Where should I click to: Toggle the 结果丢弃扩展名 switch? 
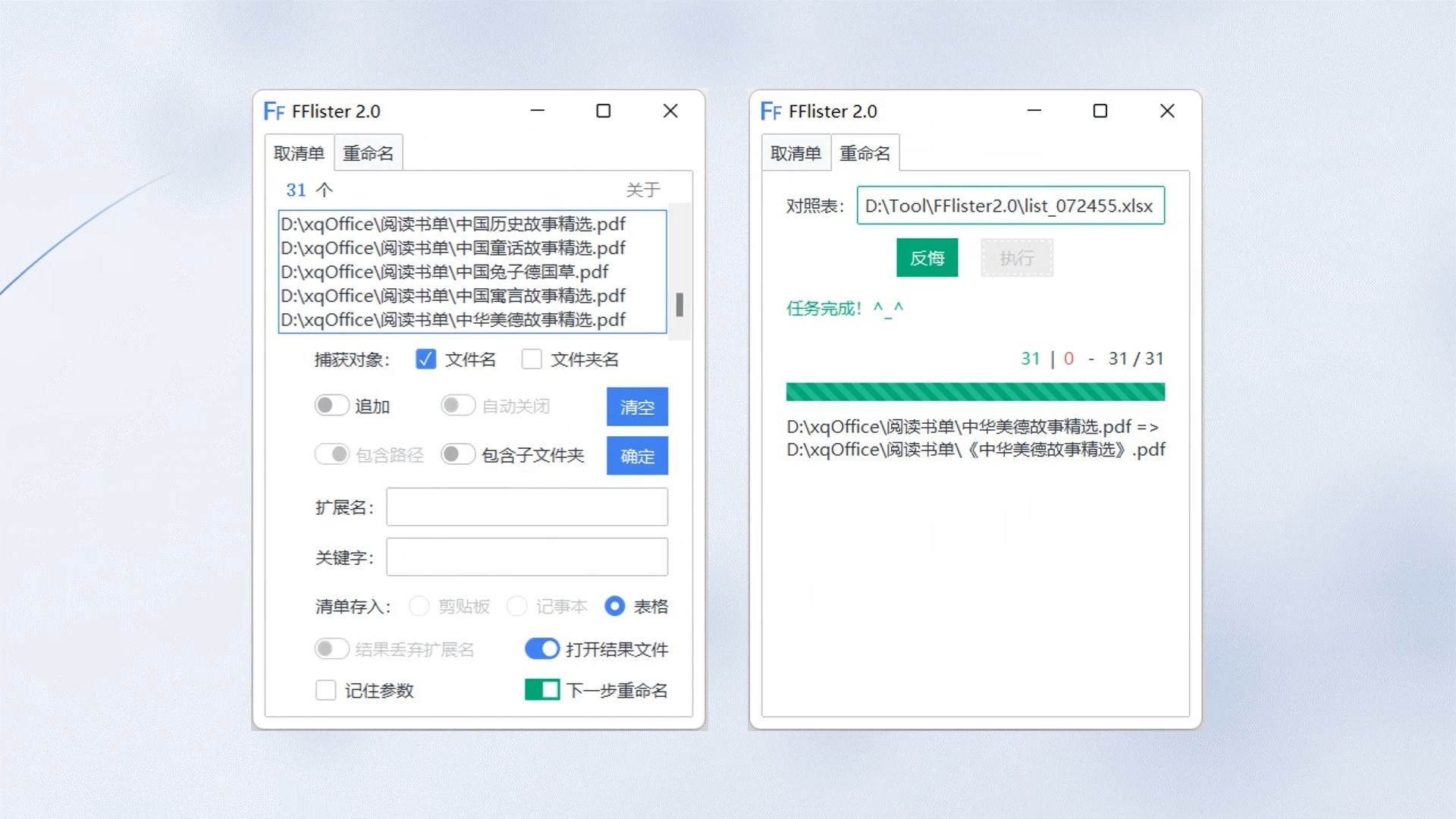tap(331, 649)
